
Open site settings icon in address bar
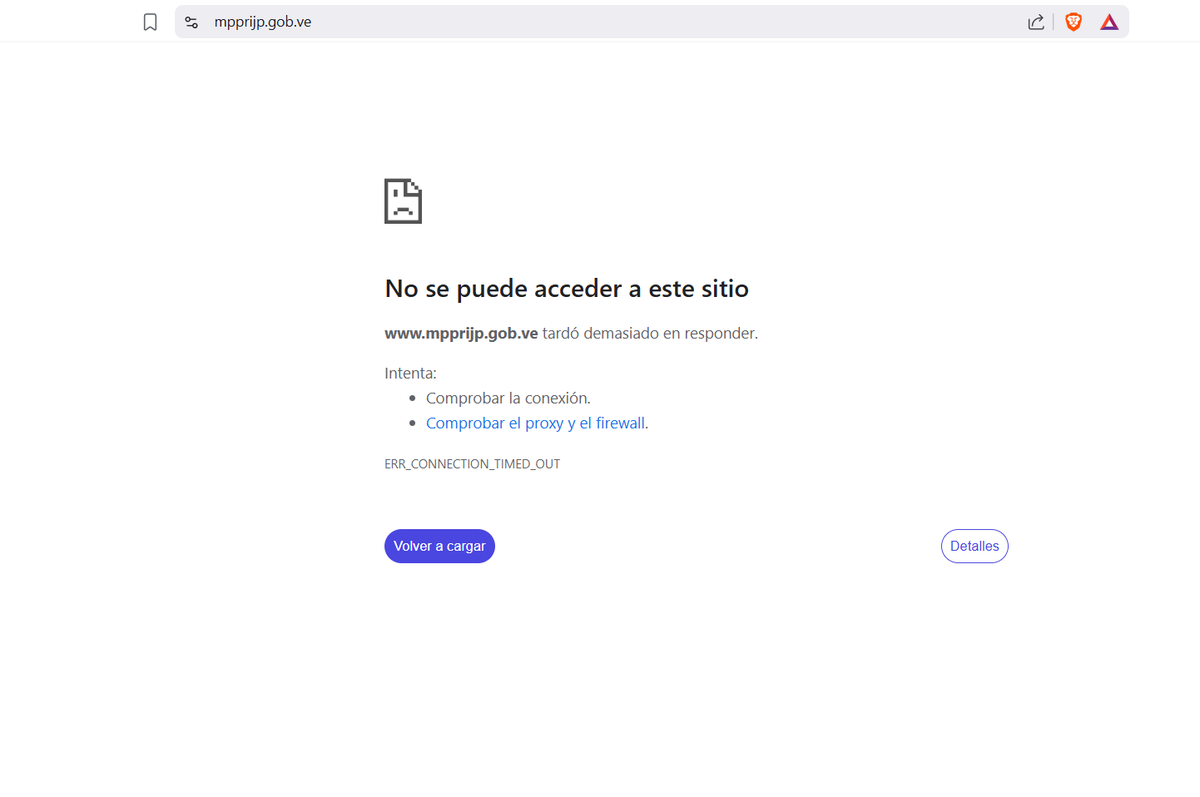click(192, 22)
